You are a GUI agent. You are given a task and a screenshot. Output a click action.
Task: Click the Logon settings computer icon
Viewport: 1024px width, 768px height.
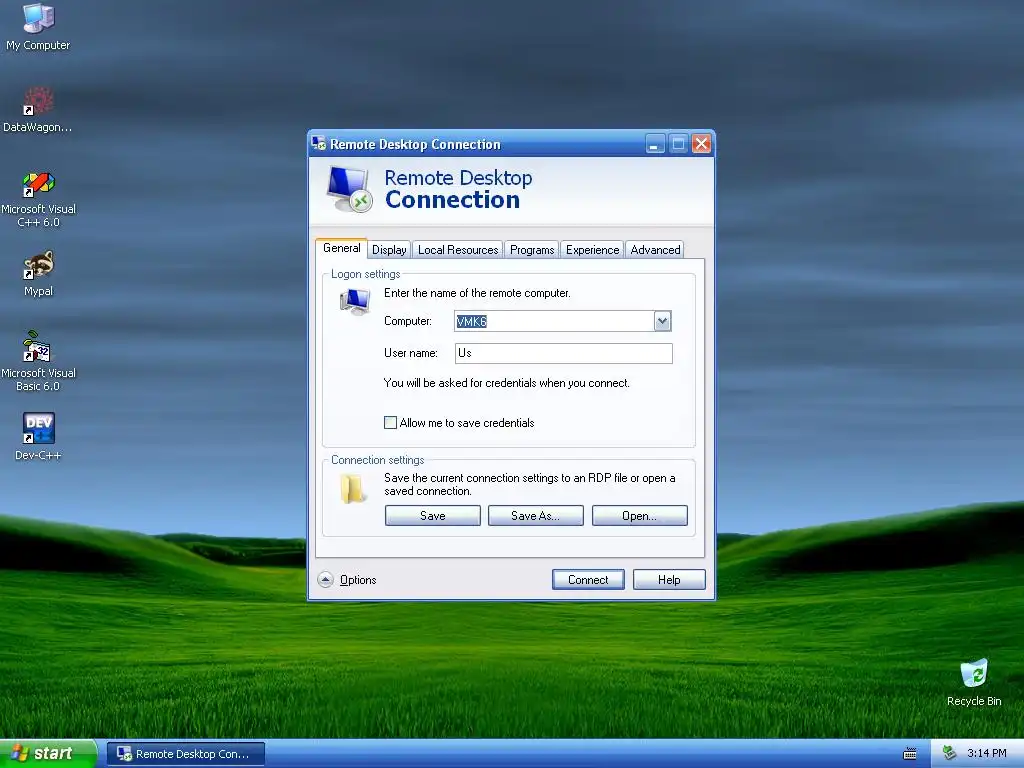pyautogui.click(x=355, y=302)
